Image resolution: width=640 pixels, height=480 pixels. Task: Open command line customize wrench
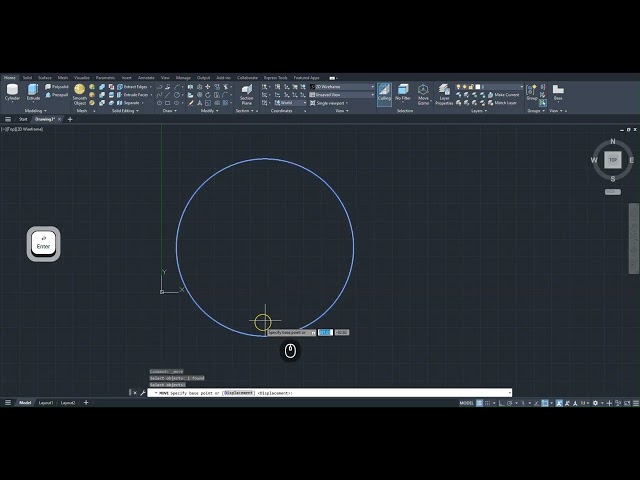pos(142,393)
